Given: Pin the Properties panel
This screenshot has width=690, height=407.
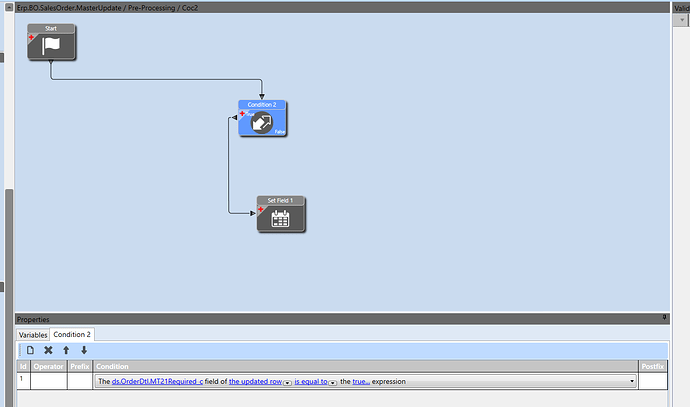Looking at the screenshot, I should click(664, 318).
